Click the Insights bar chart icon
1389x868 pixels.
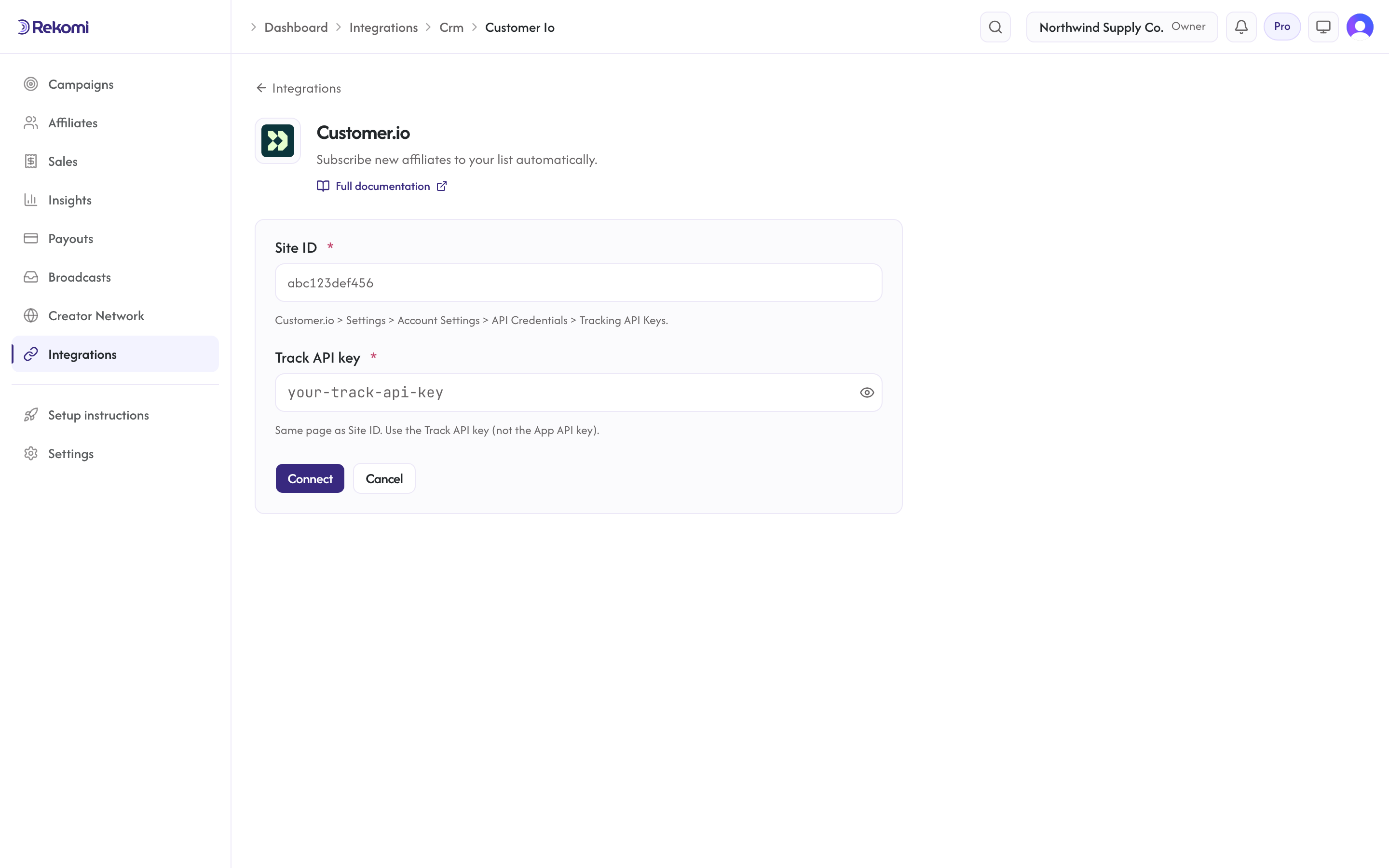pyautogui.click(x=31, y=200)
